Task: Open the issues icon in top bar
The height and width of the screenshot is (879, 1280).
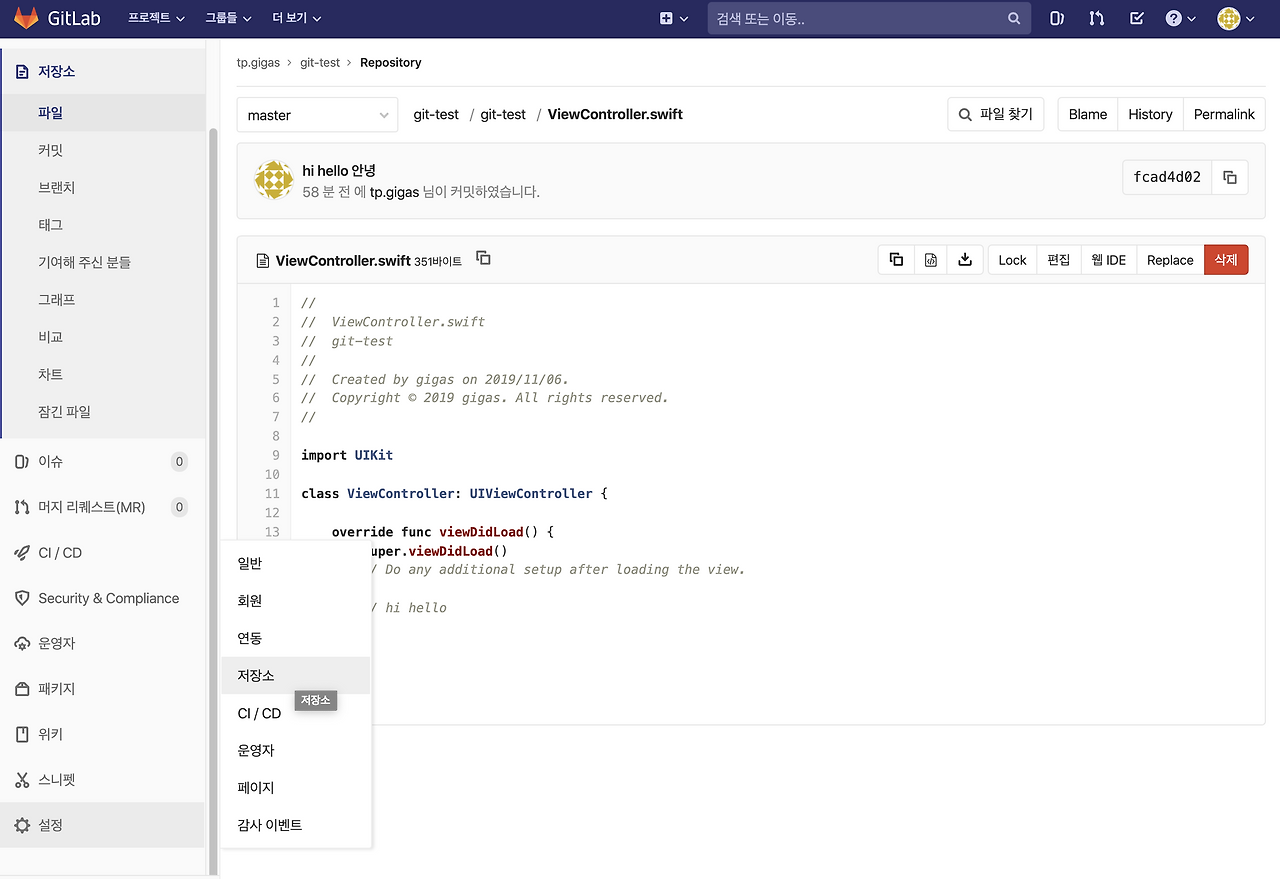Action: [1056, 18]
